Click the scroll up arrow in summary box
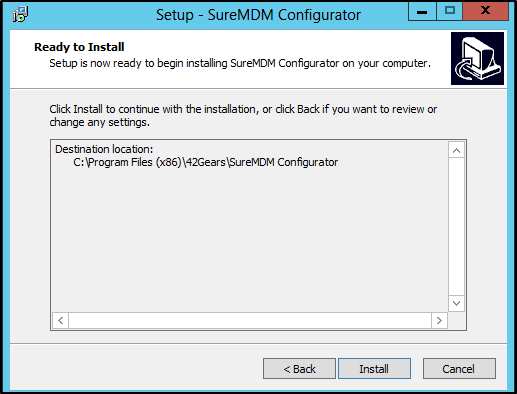The width and height of the screenshot is (517, 394). pyautogui.click(x=456, y=150)
